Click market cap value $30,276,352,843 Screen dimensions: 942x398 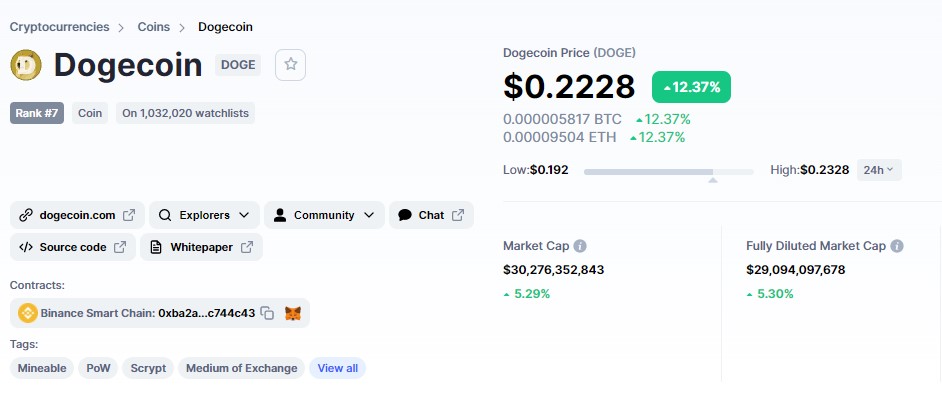(553, 270)
